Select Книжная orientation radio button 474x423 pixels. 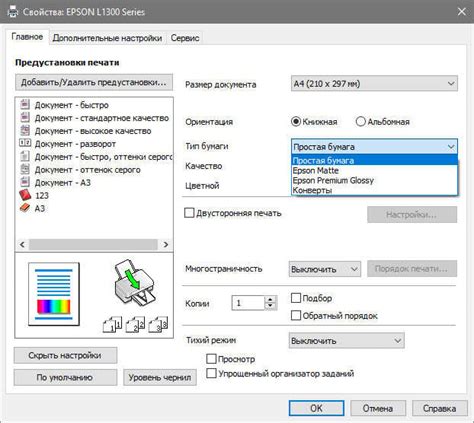296,121
